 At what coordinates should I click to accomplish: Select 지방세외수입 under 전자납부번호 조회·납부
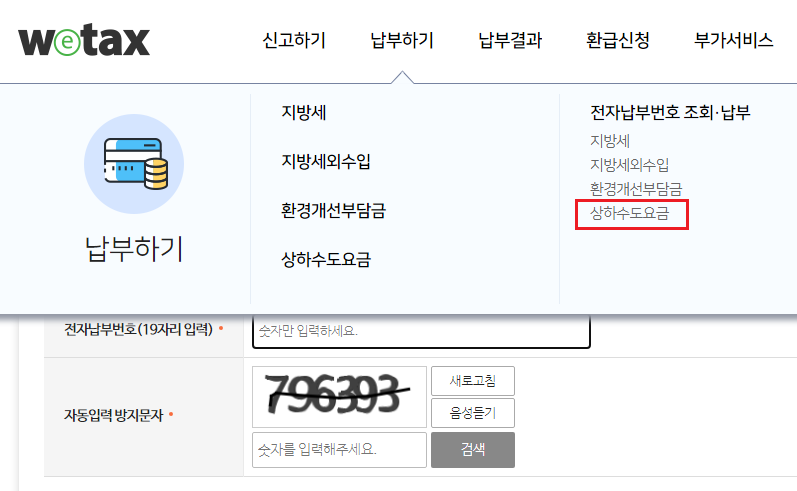point(629,165)
